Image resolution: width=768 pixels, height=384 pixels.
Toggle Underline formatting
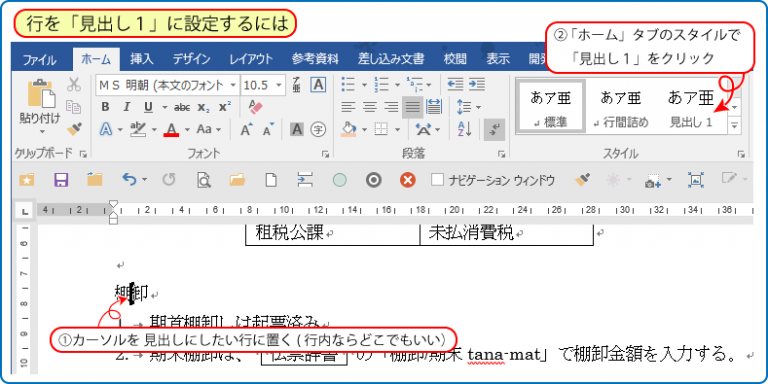pos(148,107)
